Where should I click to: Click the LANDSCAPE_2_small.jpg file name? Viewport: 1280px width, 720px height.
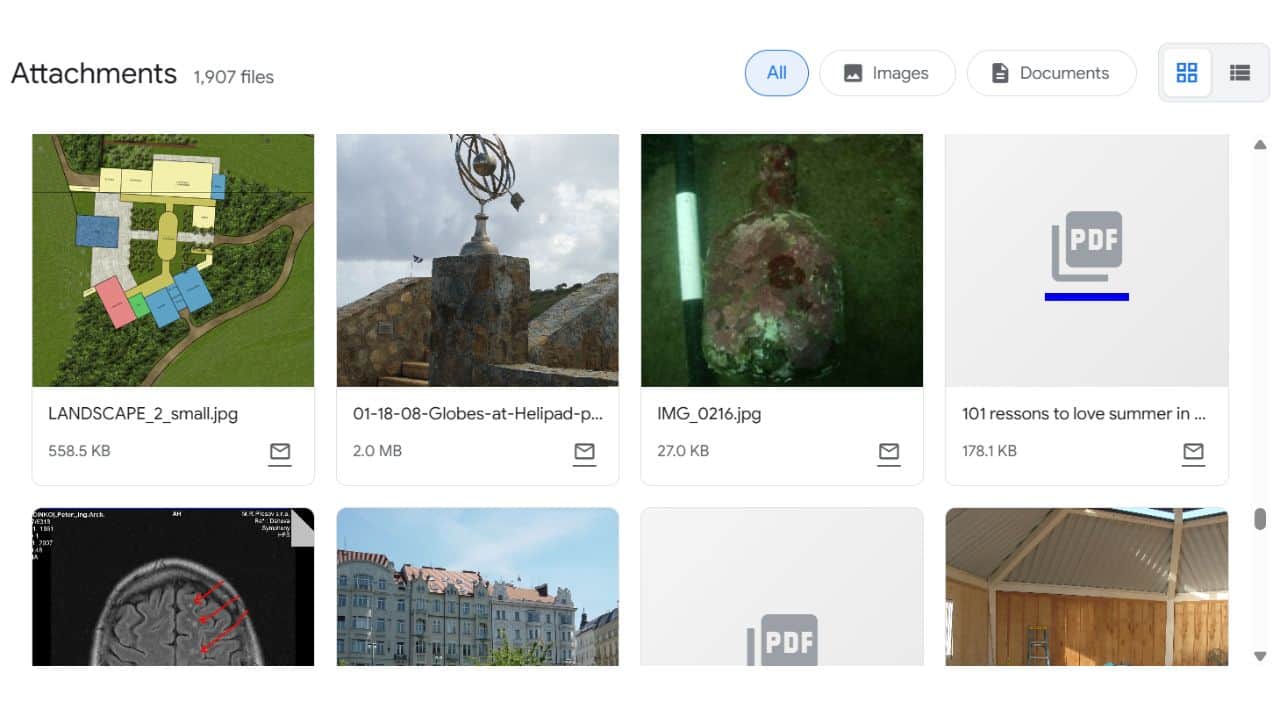[x=143, y=413]
